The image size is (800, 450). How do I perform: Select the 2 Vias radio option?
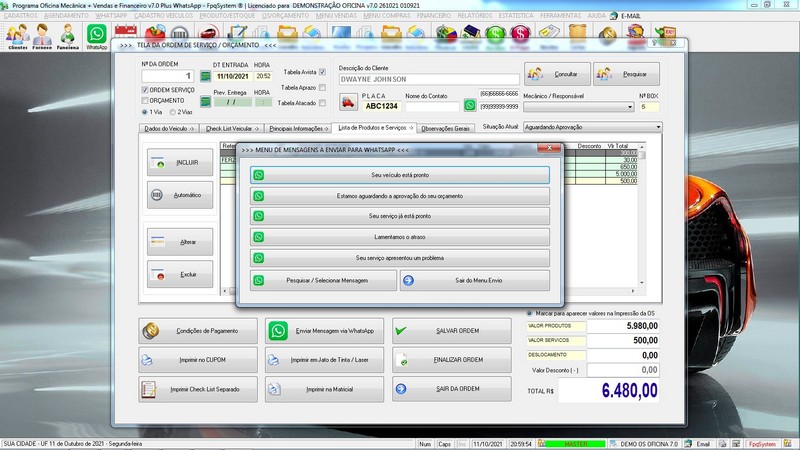click(173, 112)
